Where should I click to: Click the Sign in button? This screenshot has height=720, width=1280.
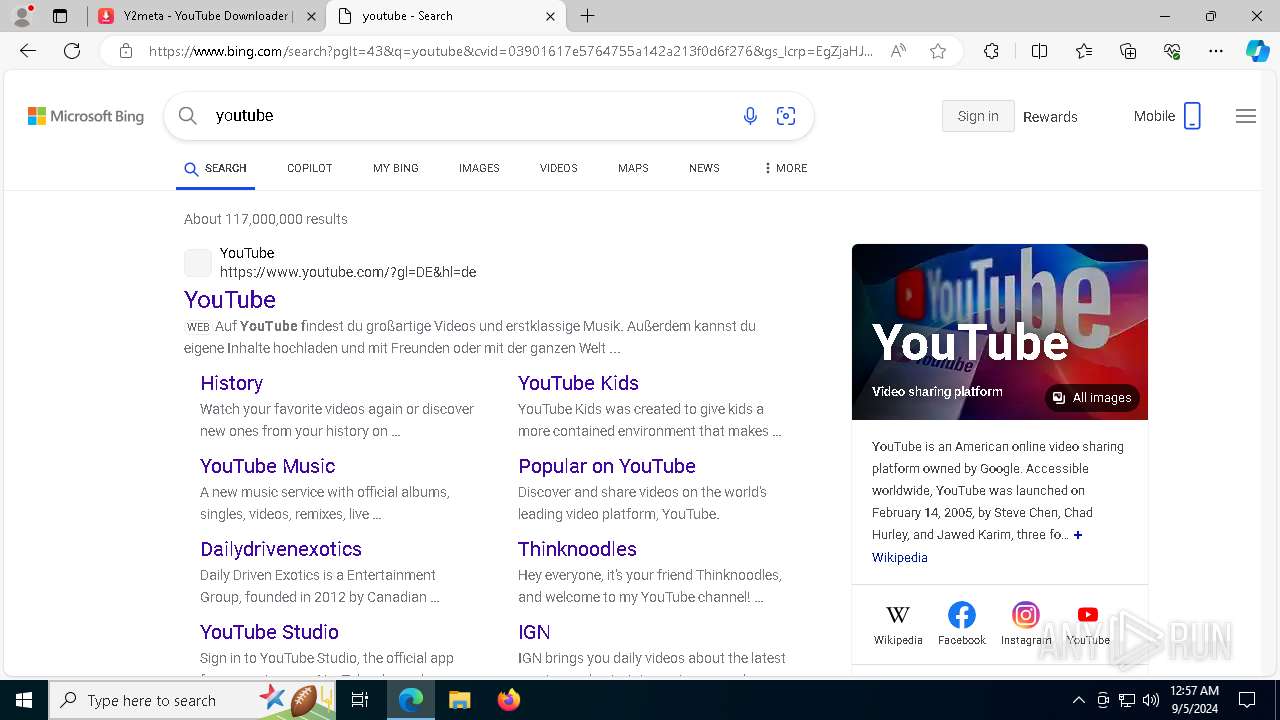(x=978, y=116)
